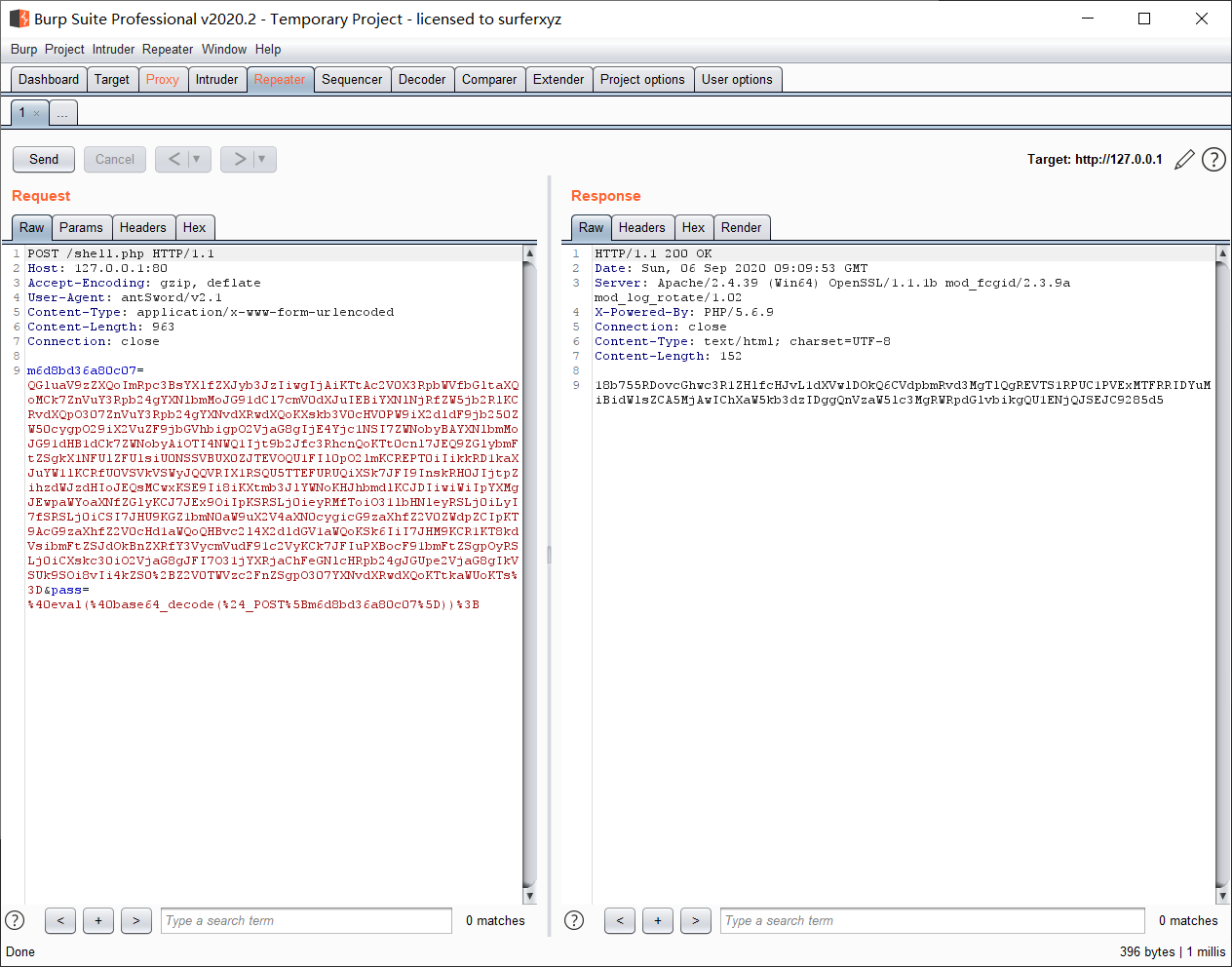Open the Intruder menu

coord(113,49)
